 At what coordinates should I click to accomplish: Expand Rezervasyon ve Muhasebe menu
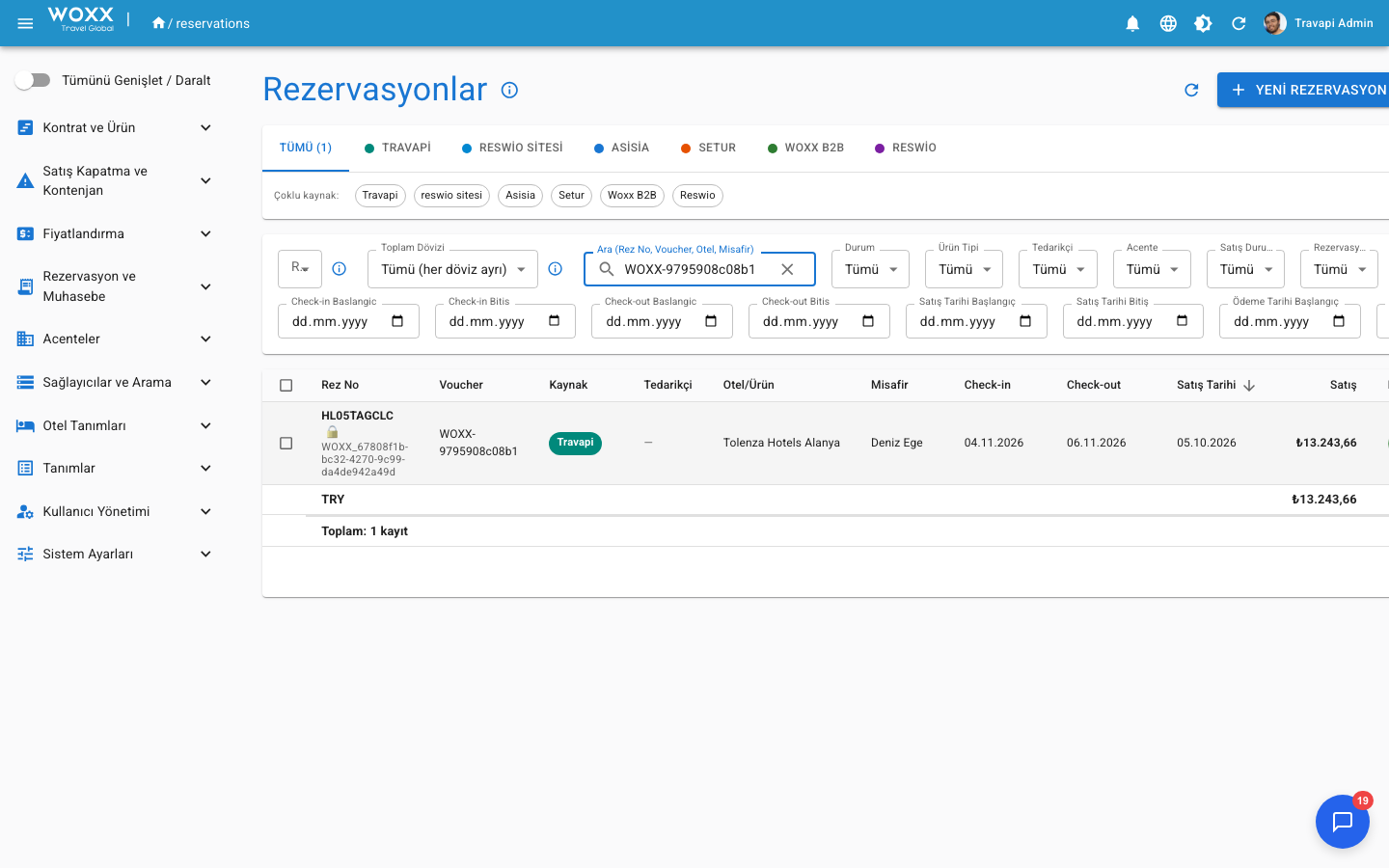pos(116,286)
